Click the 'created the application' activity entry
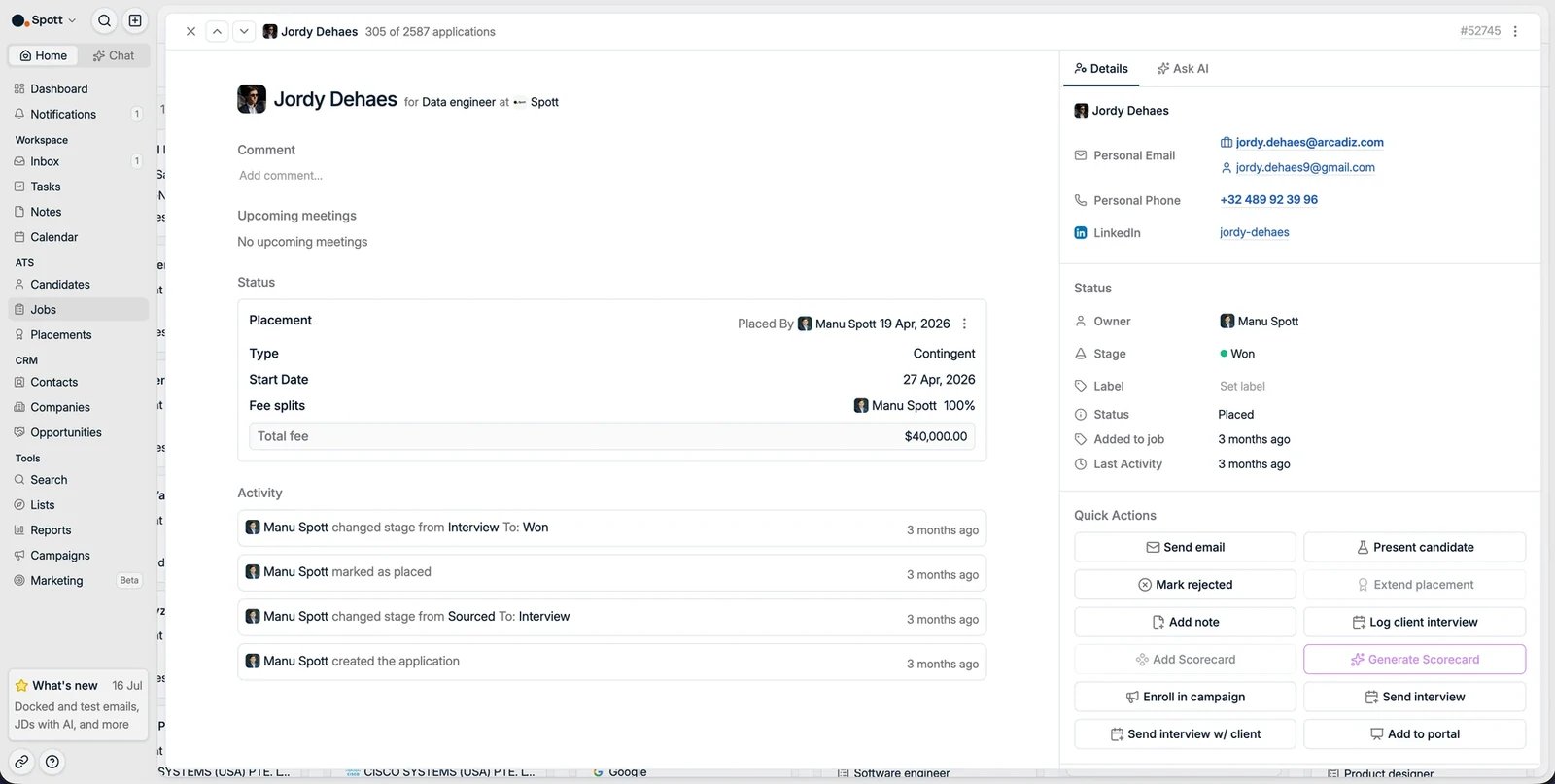Viewport: 1555px width, 784px height. point(611,663)
